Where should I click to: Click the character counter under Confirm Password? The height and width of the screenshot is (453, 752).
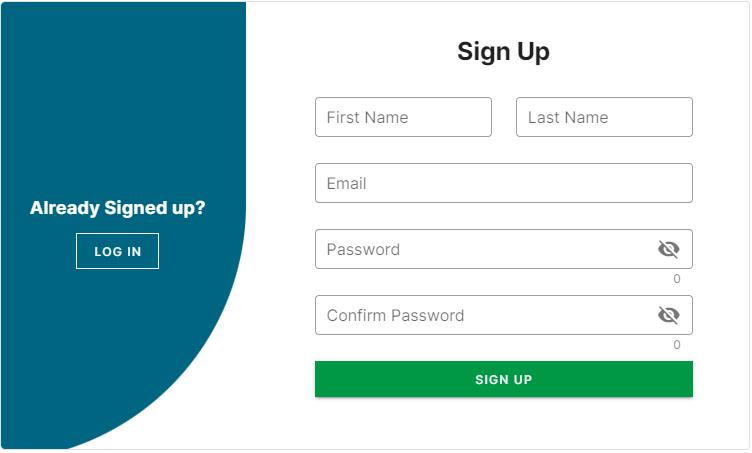tap(677, 345)
